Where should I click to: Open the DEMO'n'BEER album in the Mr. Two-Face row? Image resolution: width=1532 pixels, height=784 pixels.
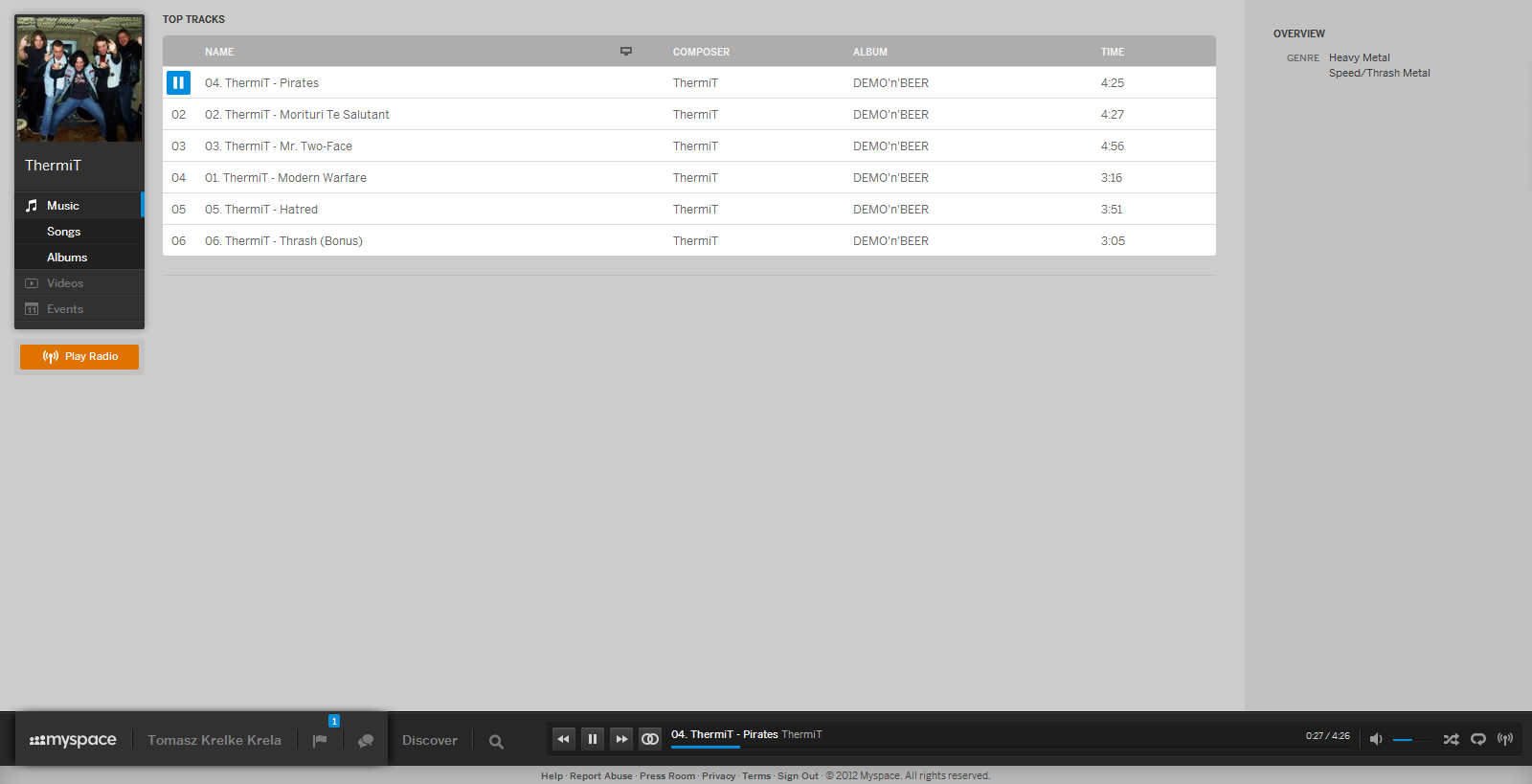pos(890,146)
